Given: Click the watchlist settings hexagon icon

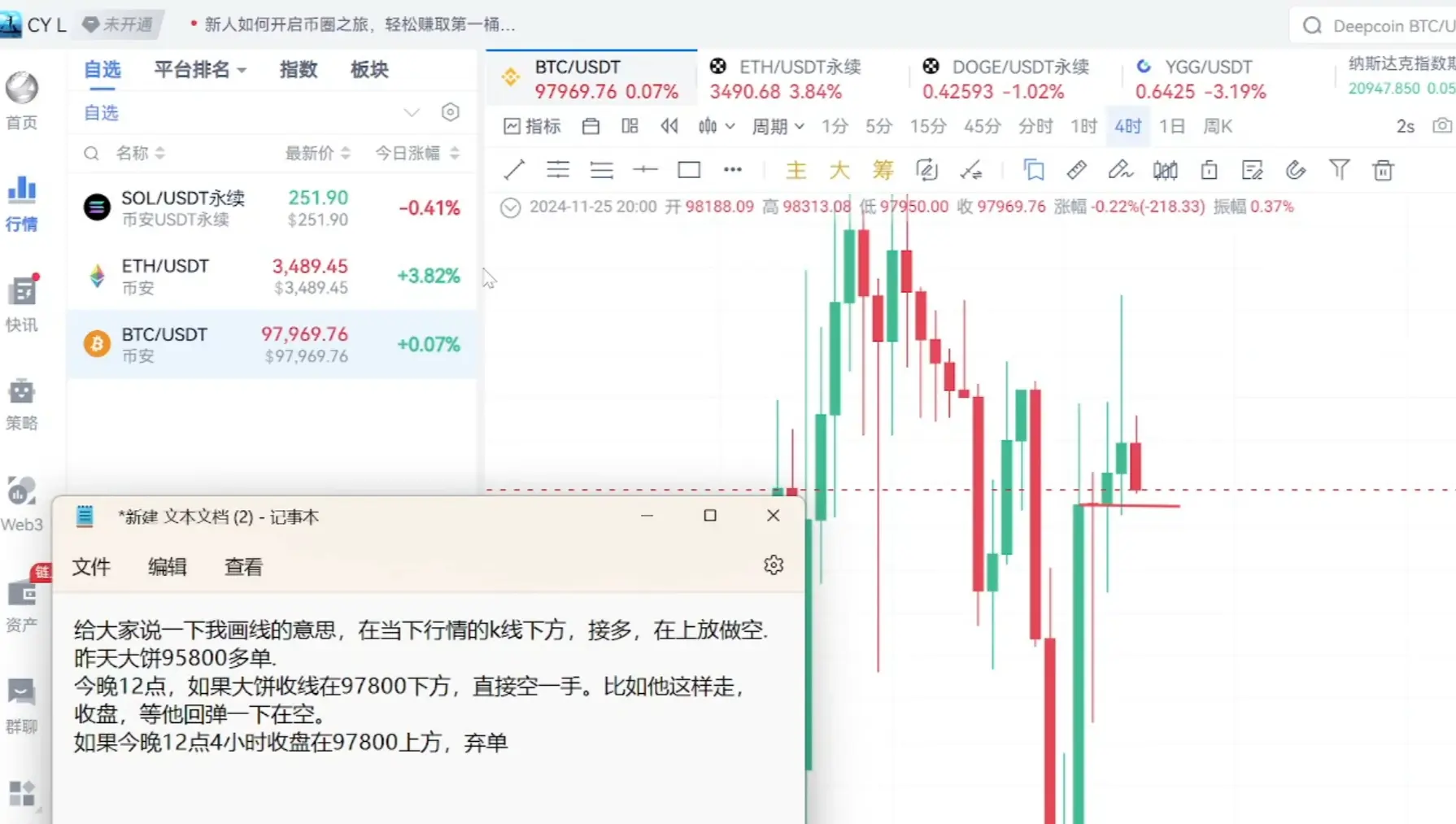Looking at the screenshot, I should [451, 112].
